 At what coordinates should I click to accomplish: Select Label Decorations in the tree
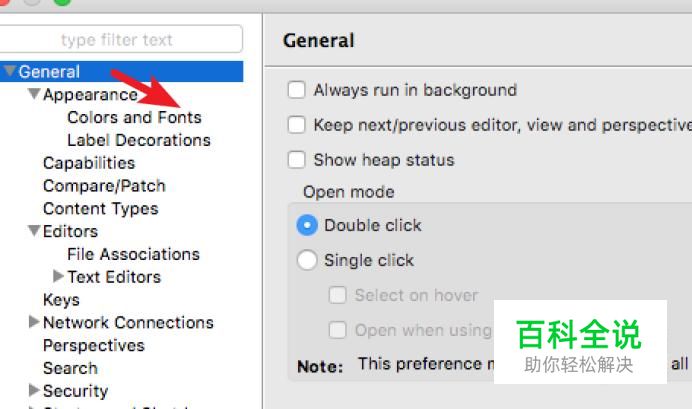pos(138,141)
